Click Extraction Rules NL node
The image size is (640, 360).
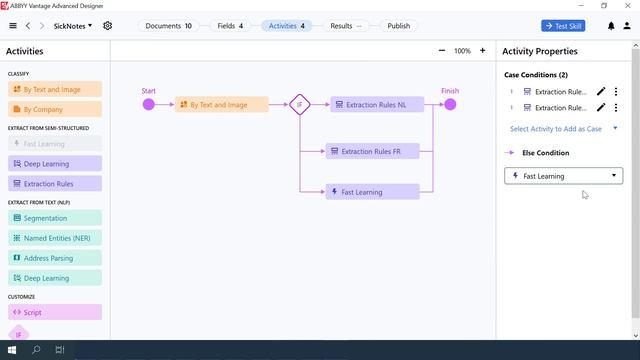pos(377,104)
